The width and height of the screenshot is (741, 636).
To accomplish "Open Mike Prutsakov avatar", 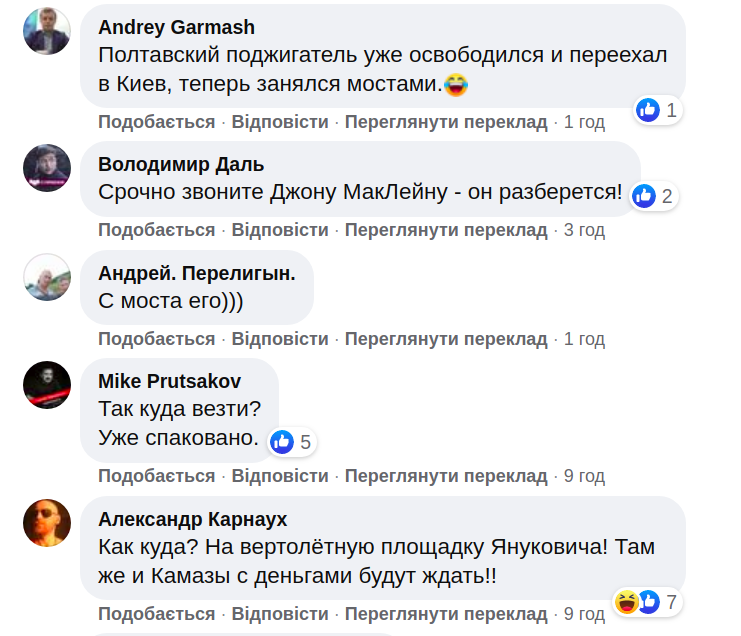I will [47, 385].
